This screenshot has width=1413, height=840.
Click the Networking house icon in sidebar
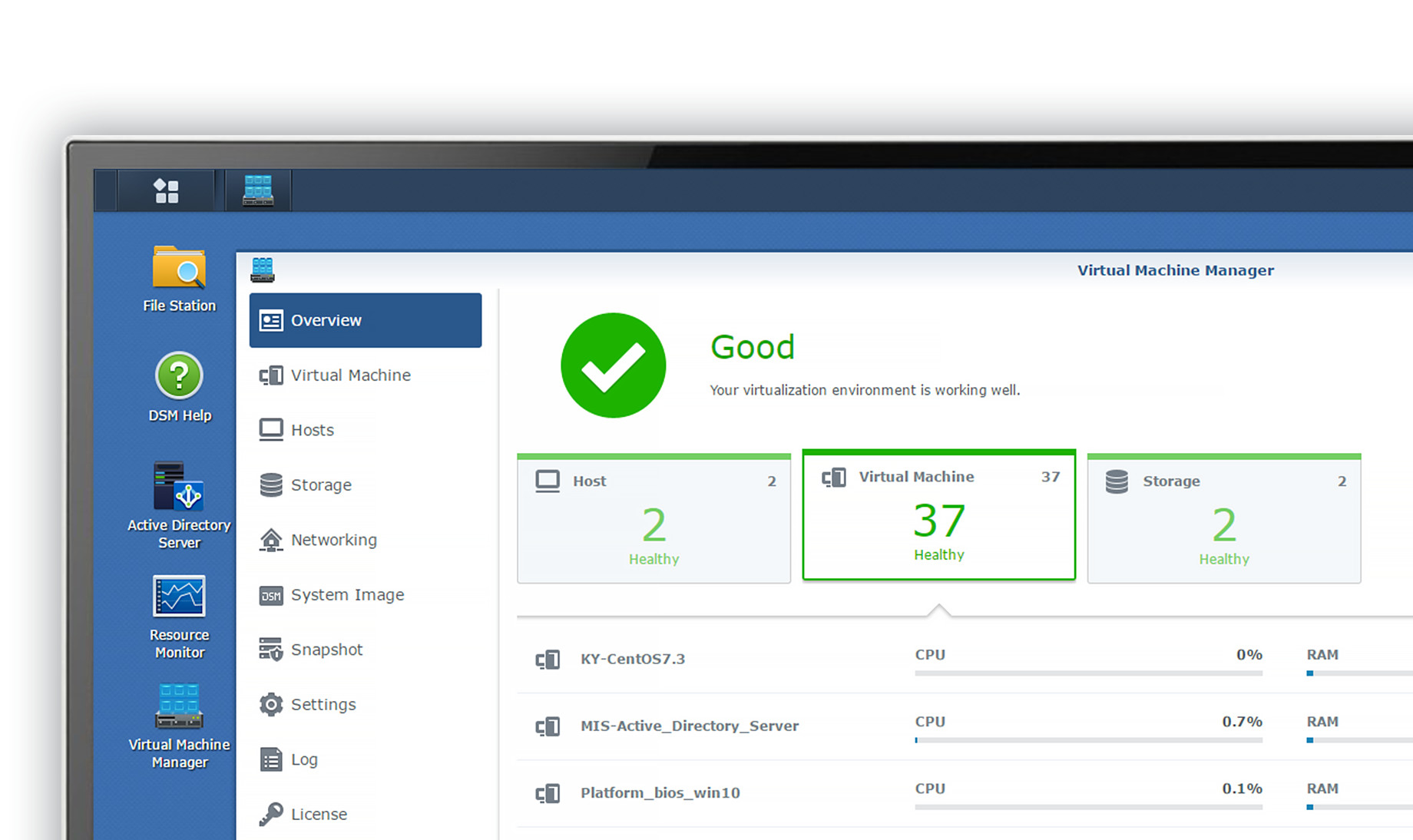click(x=271, y=540)
